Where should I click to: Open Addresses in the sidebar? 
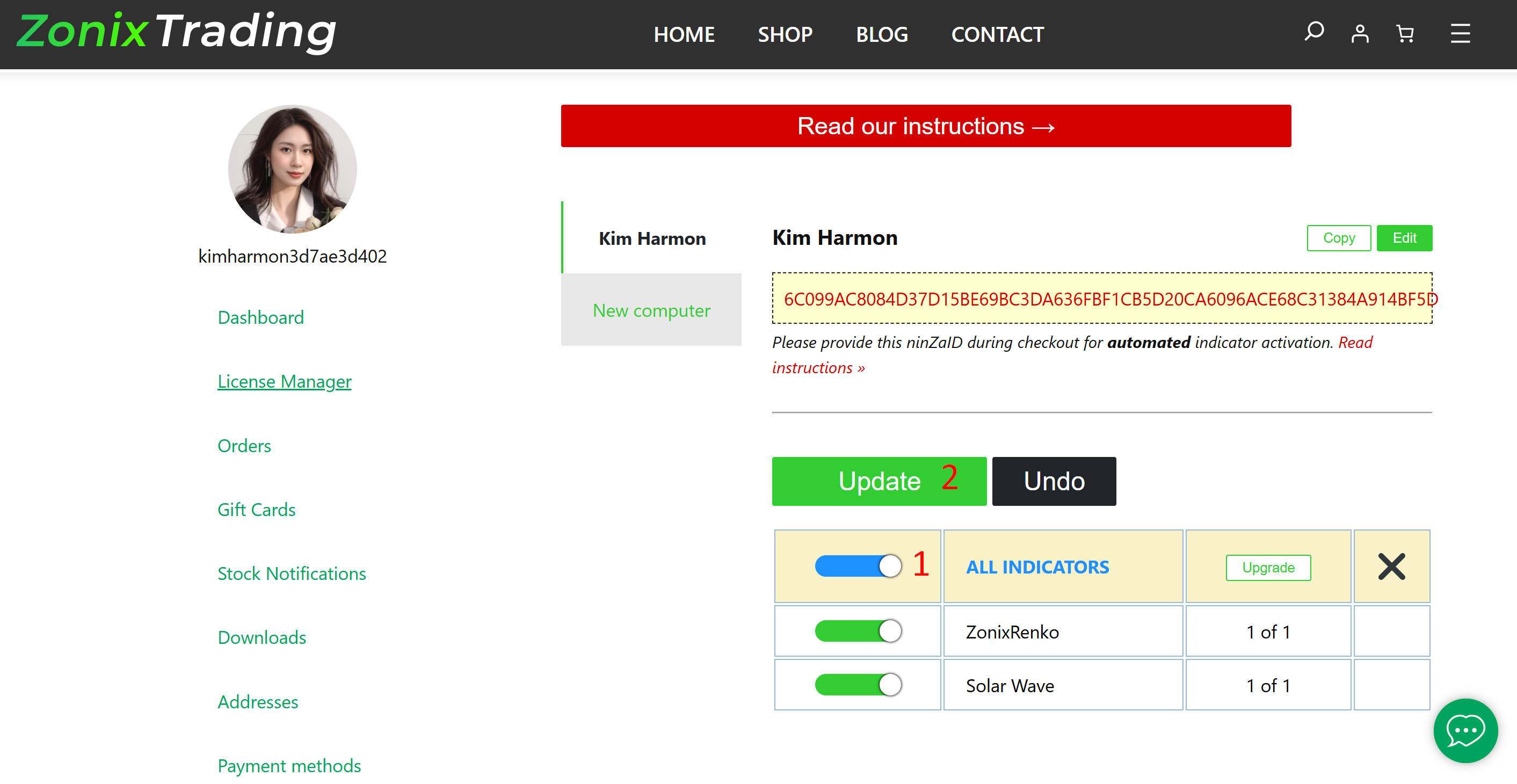(258, 701)
